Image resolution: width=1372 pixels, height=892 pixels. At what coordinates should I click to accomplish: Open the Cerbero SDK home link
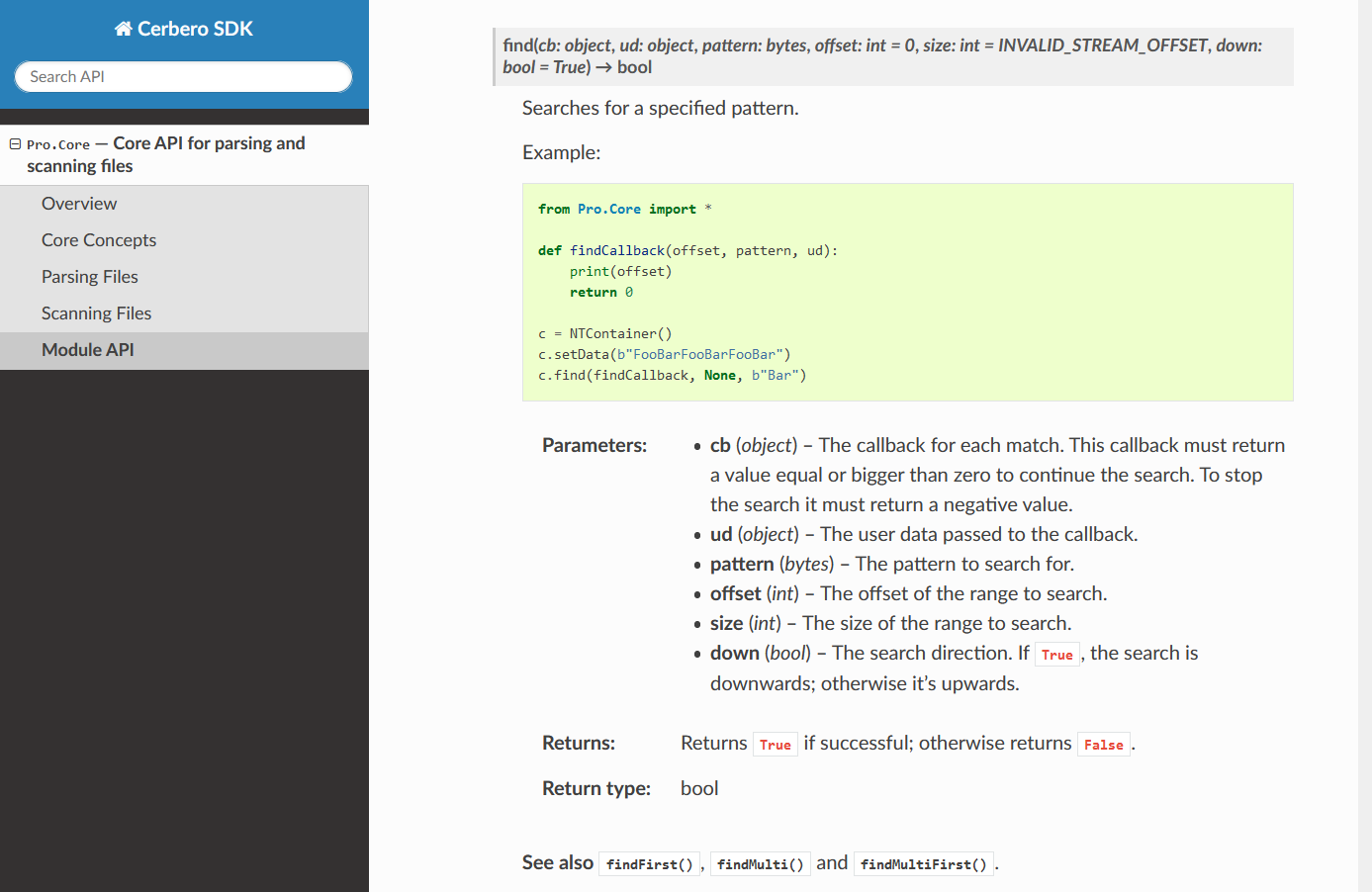(x=184, y=29)
